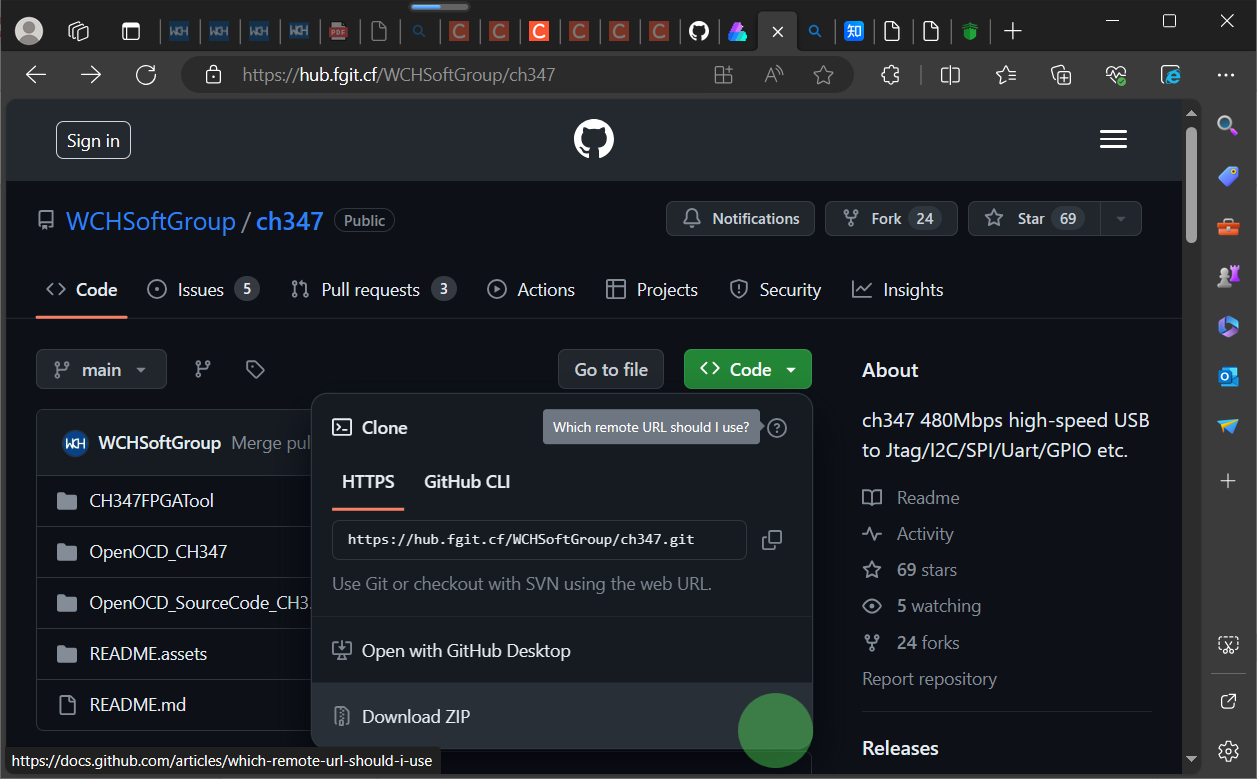Viewport: 1257px width, 779px height.
Task: Click the Notifications button
Action: (x=740, y=219)
